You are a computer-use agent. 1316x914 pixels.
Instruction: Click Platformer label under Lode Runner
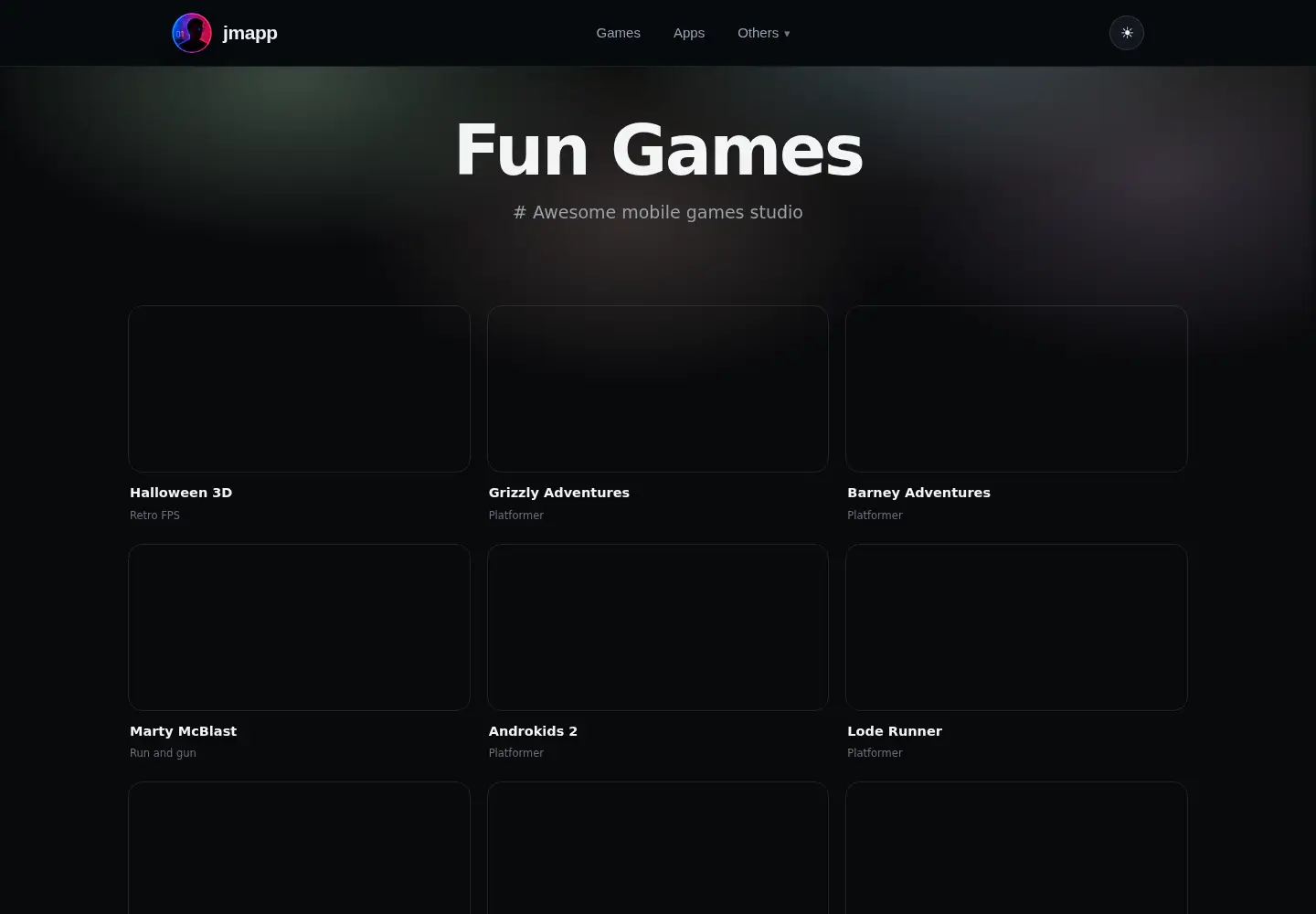tap(875, 753)
